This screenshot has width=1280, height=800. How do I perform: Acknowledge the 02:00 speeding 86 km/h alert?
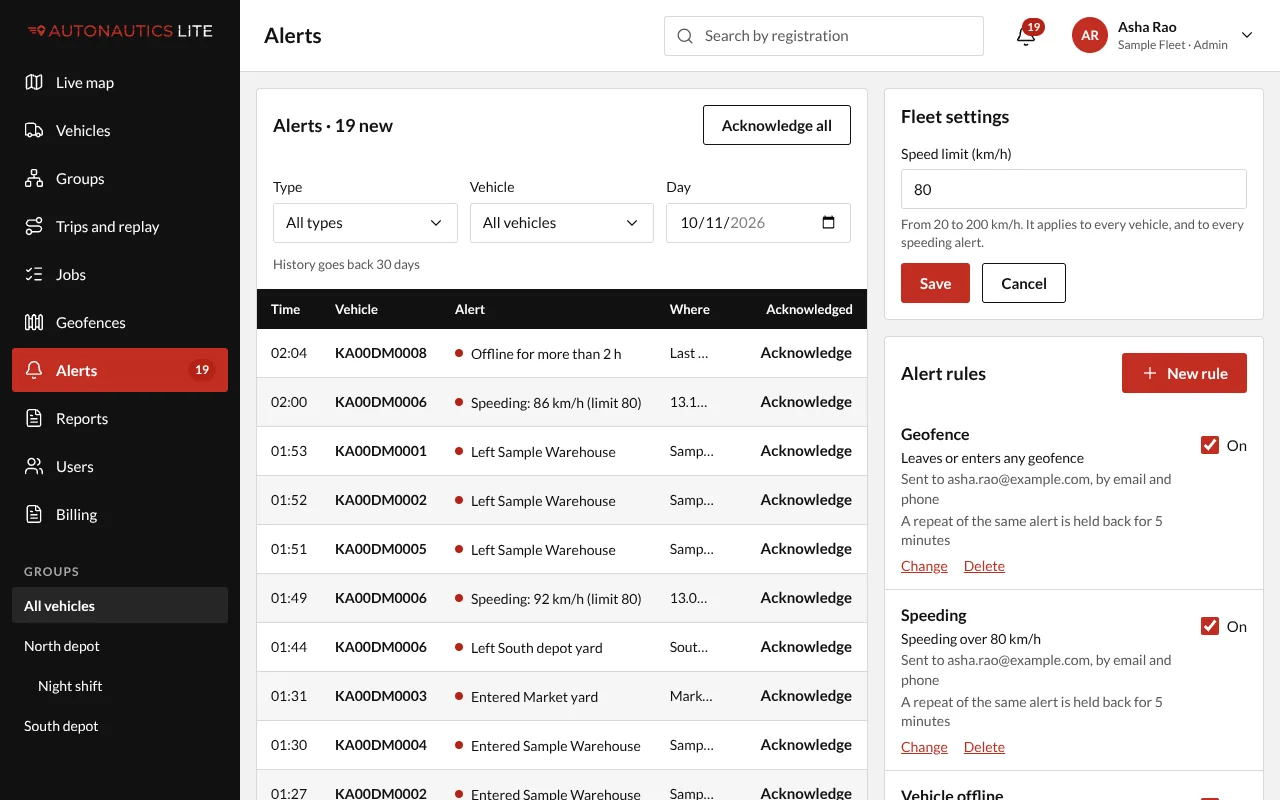806,402
